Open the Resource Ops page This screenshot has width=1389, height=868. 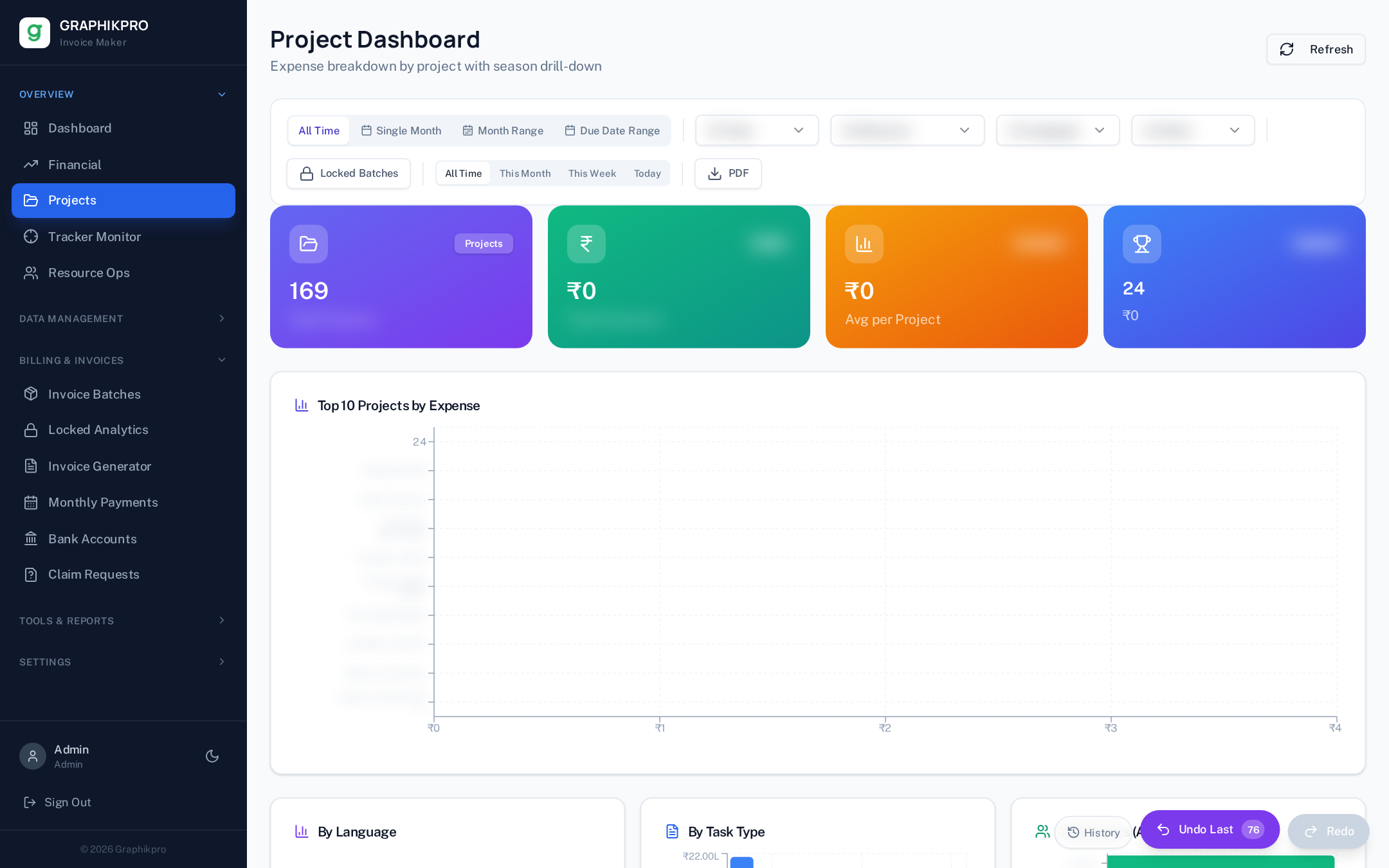(x=123, y=273)
